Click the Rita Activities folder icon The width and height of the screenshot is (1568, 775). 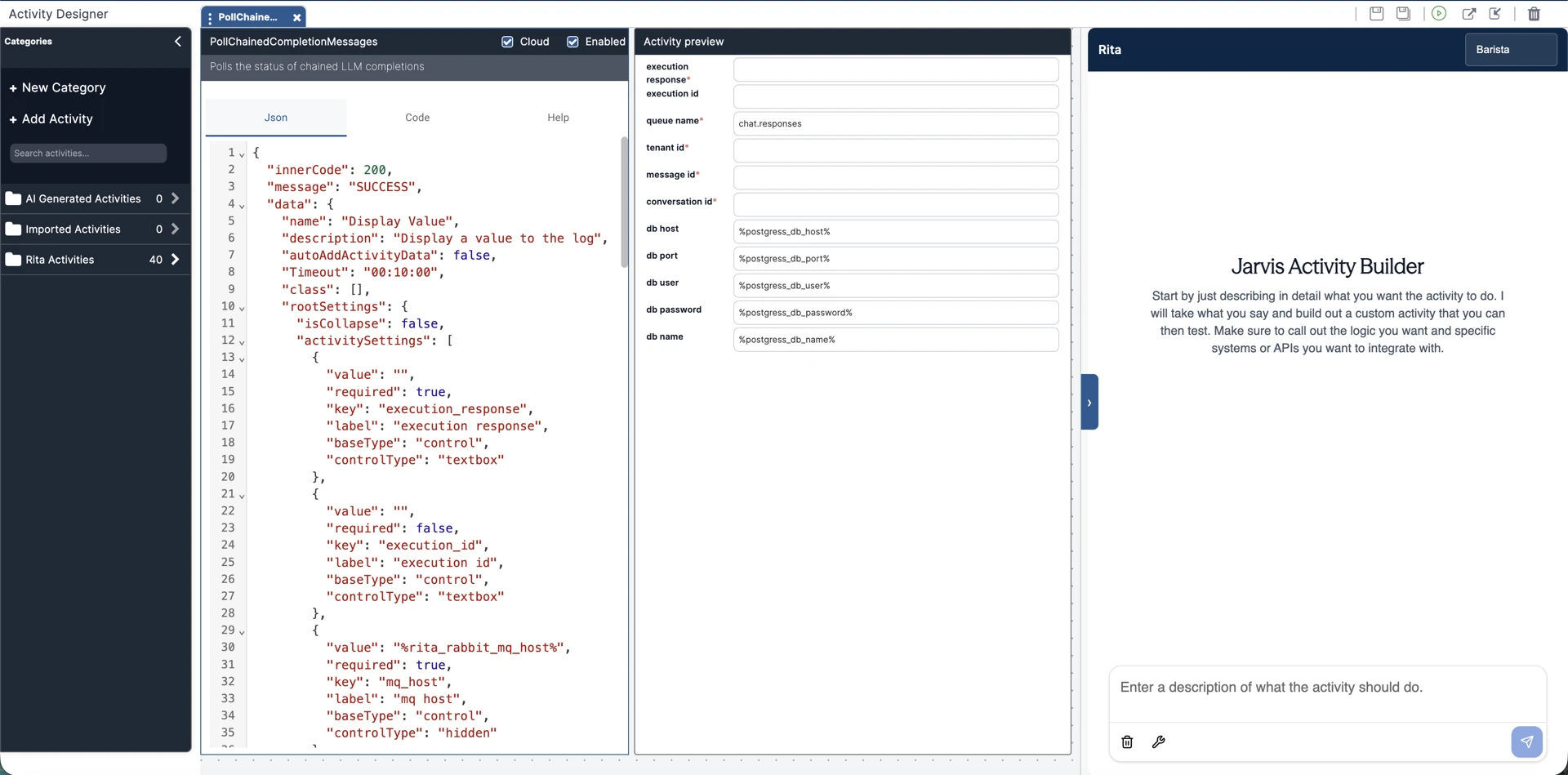(x=13, y=260)
